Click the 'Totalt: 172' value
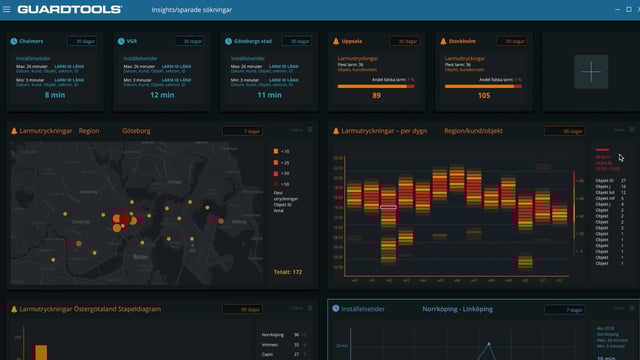 coord(288,272)
